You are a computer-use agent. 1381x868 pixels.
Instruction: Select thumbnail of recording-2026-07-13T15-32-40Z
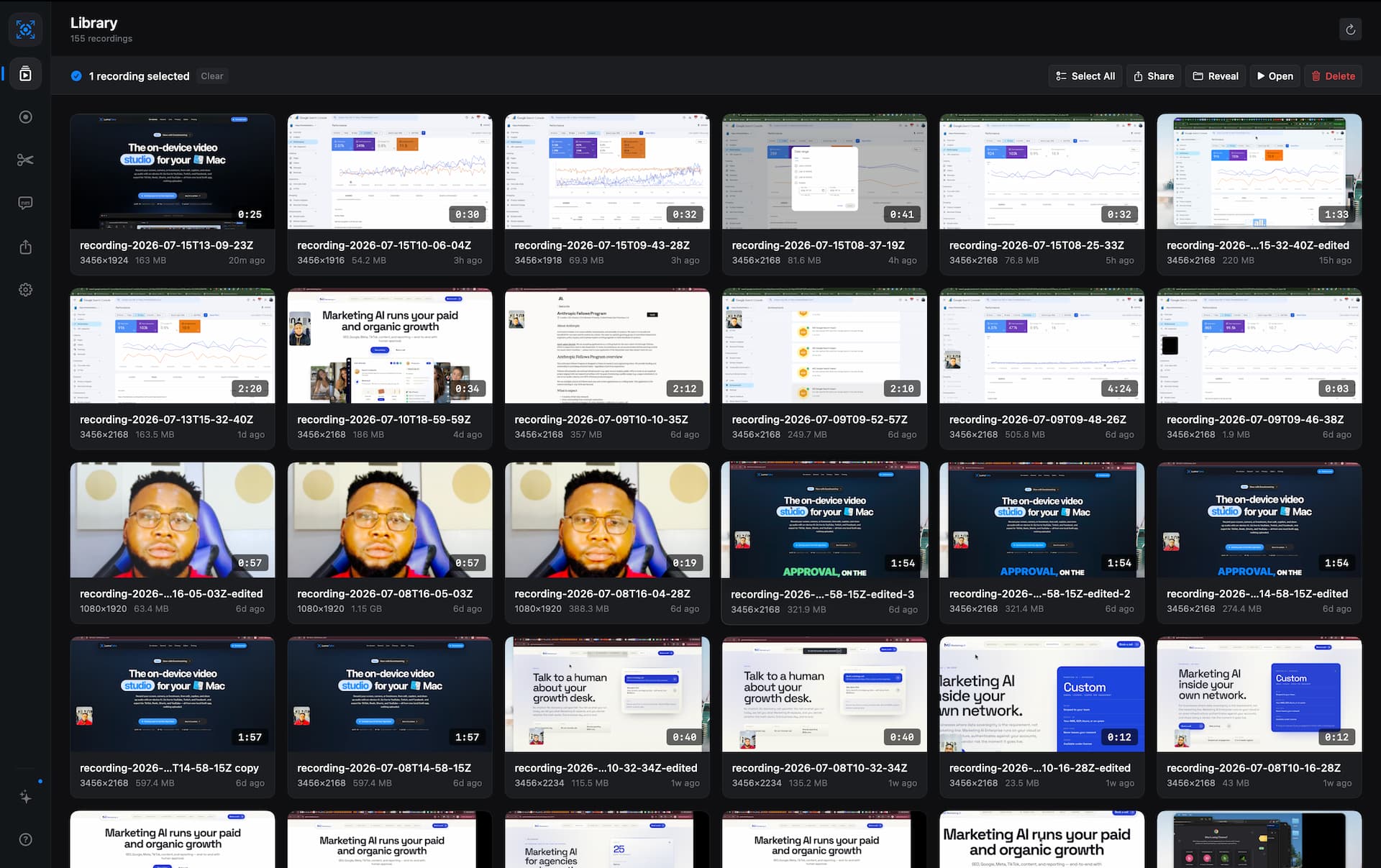pos(173,346)
